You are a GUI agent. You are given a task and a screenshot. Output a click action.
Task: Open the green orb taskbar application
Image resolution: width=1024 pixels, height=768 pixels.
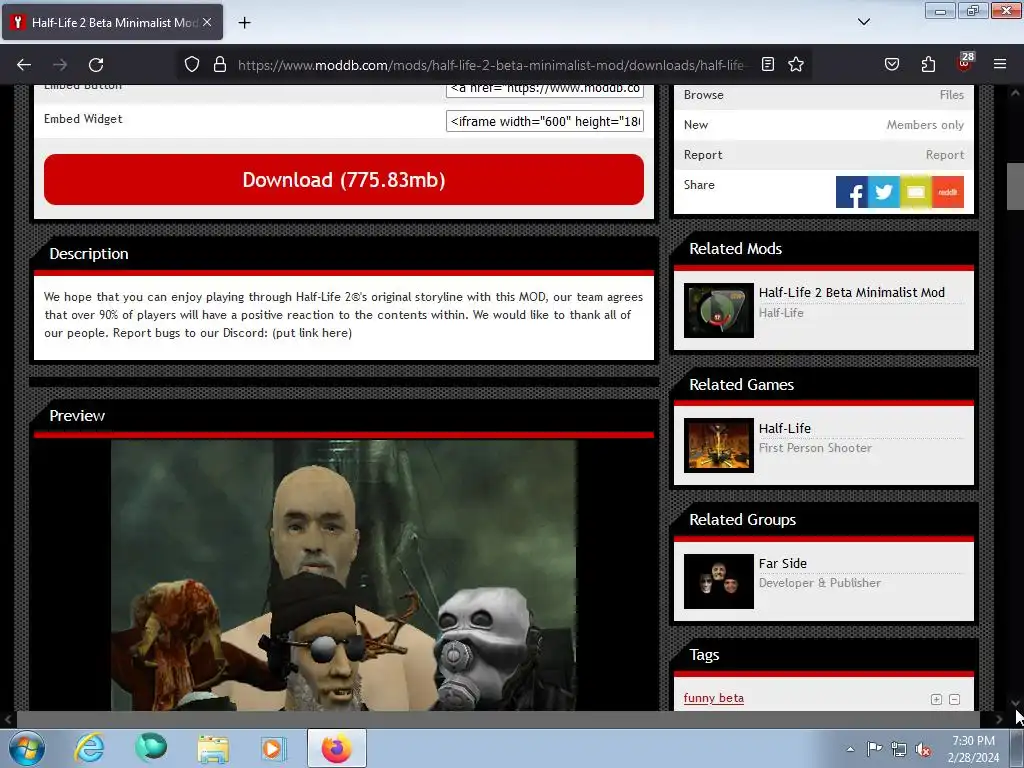point(151,748)
